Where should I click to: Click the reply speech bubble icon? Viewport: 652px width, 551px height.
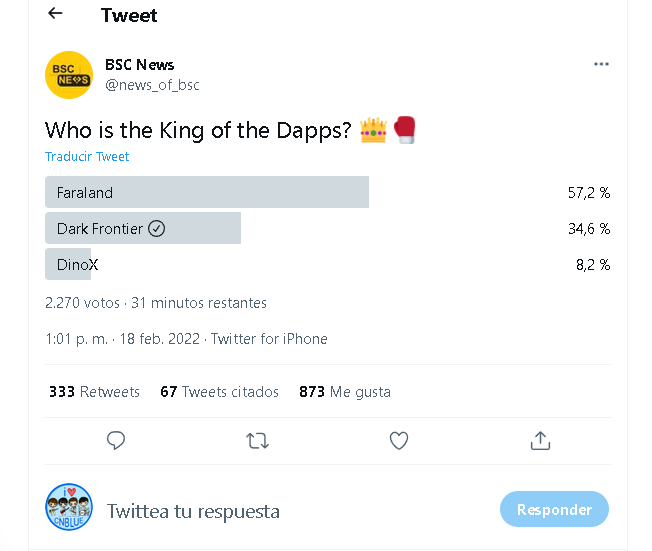(116, 440)
